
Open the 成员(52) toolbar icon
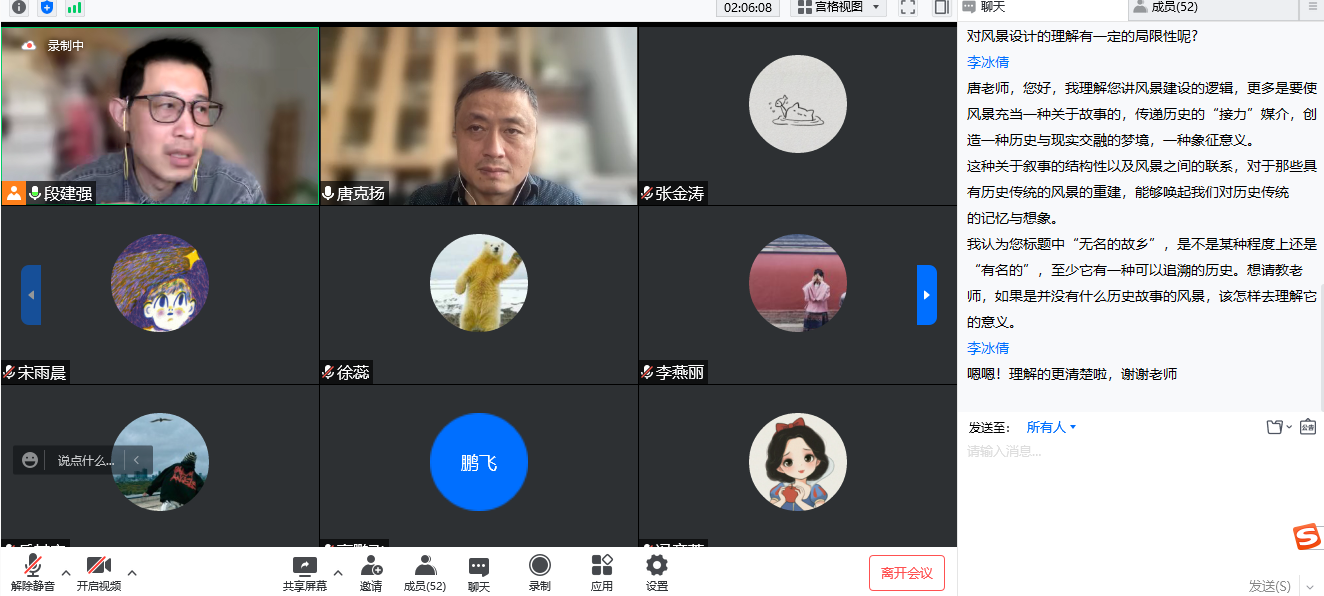[x=425, y=572]
